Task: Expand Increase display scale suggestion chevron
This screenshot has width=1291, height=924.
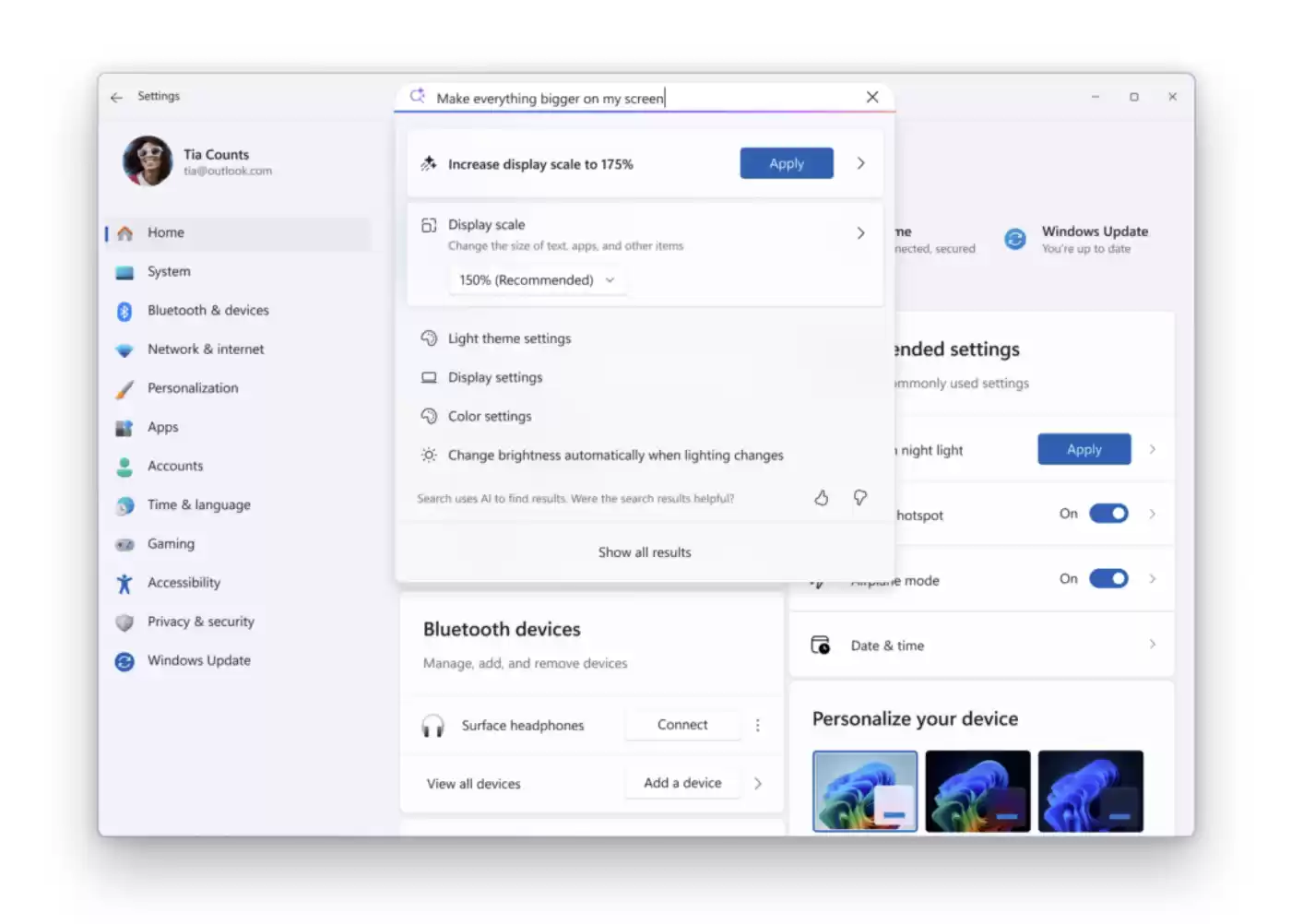Action: point(860,163)
